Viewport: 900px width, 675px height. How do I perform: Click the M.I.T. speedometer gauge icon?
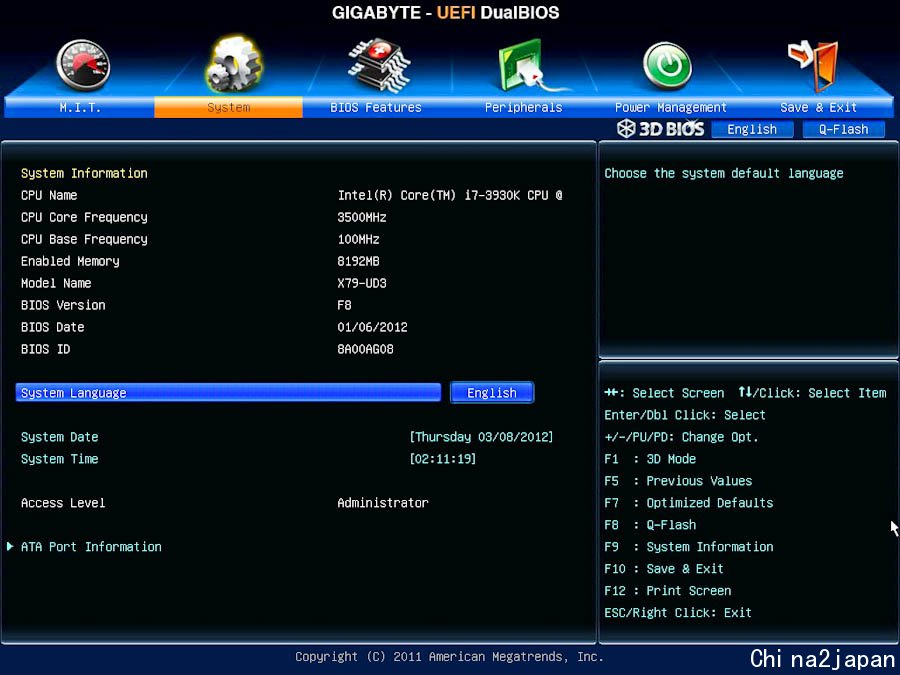pos(83,65)
